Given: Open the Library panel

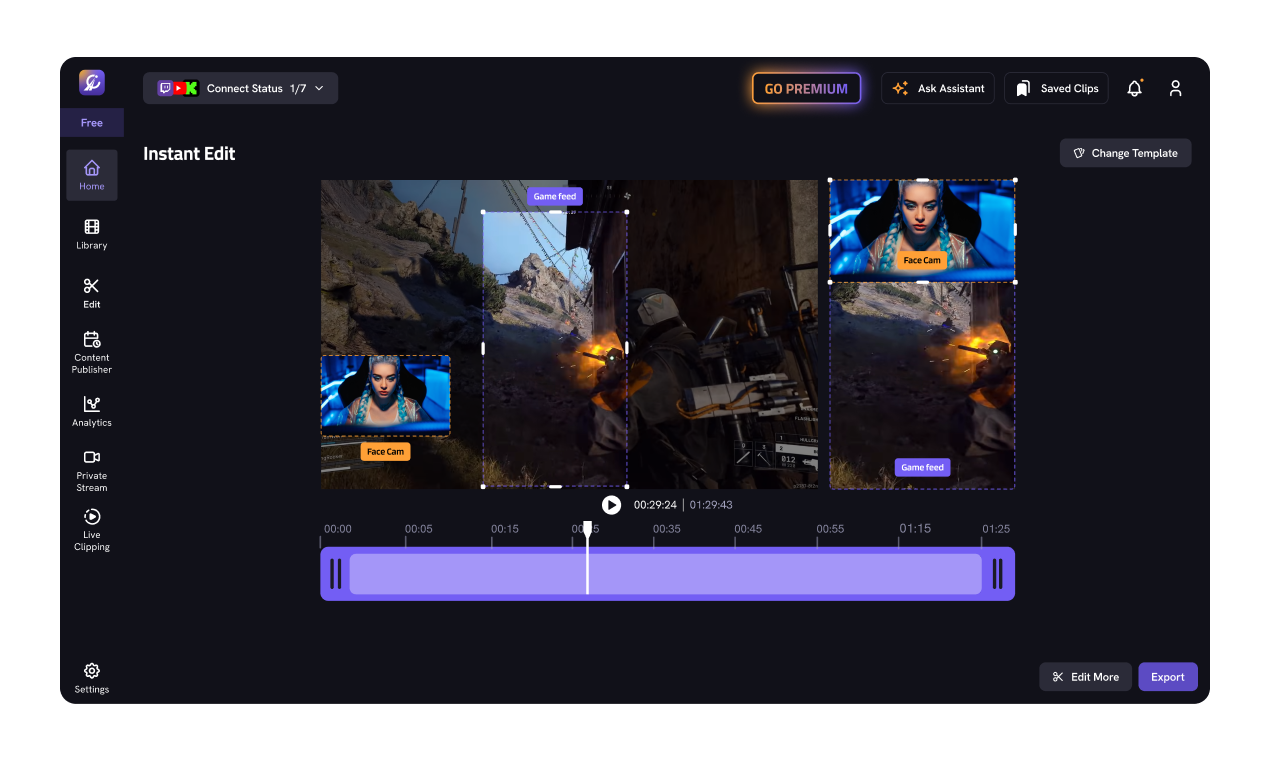Looking at the screenshot, I should click(91, 234).
